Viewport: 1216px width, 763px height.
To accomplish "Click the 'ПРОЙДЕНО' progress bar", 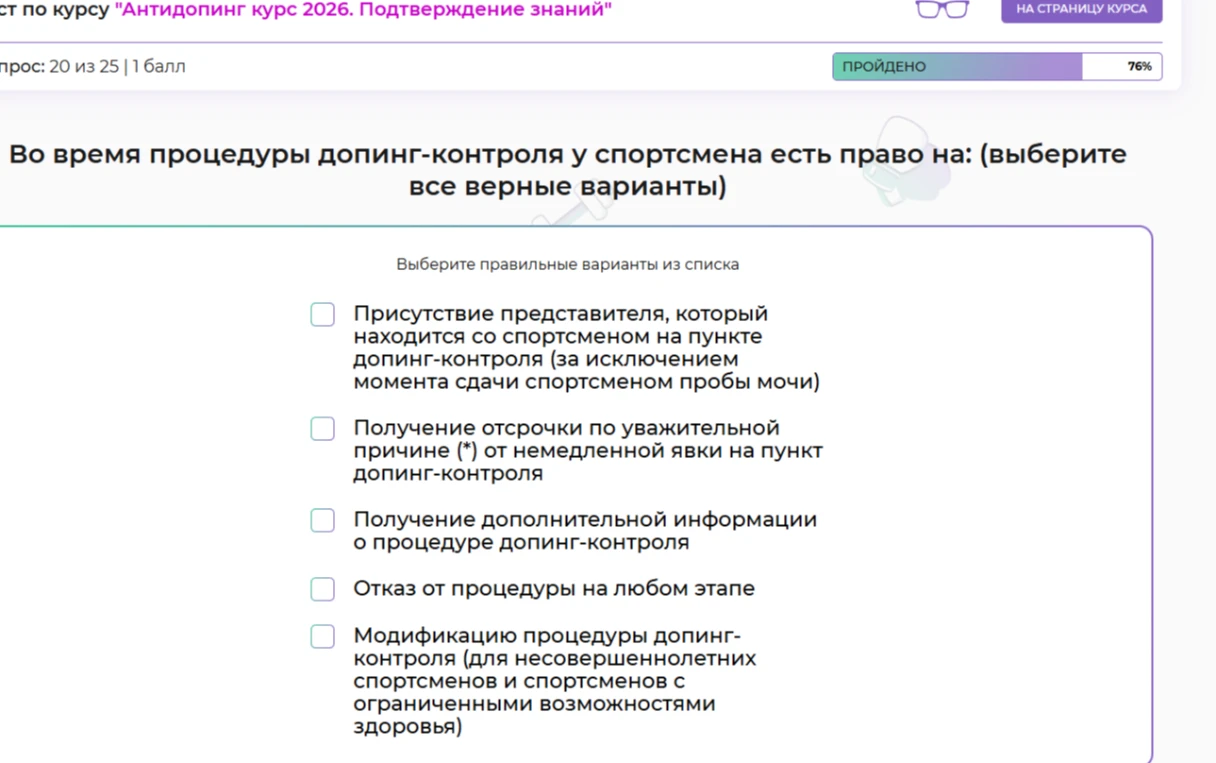I will point(997,67).
